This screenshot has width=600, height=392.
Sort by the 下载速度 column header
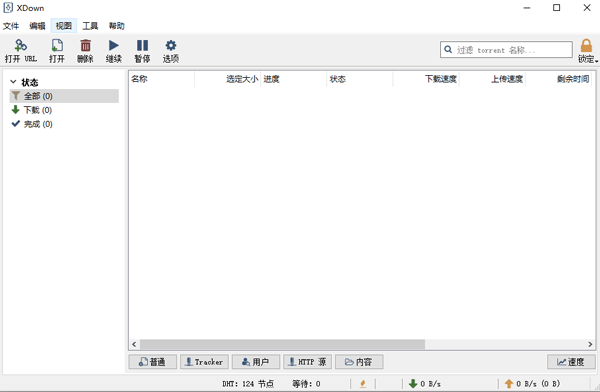[x=426, y=79]
